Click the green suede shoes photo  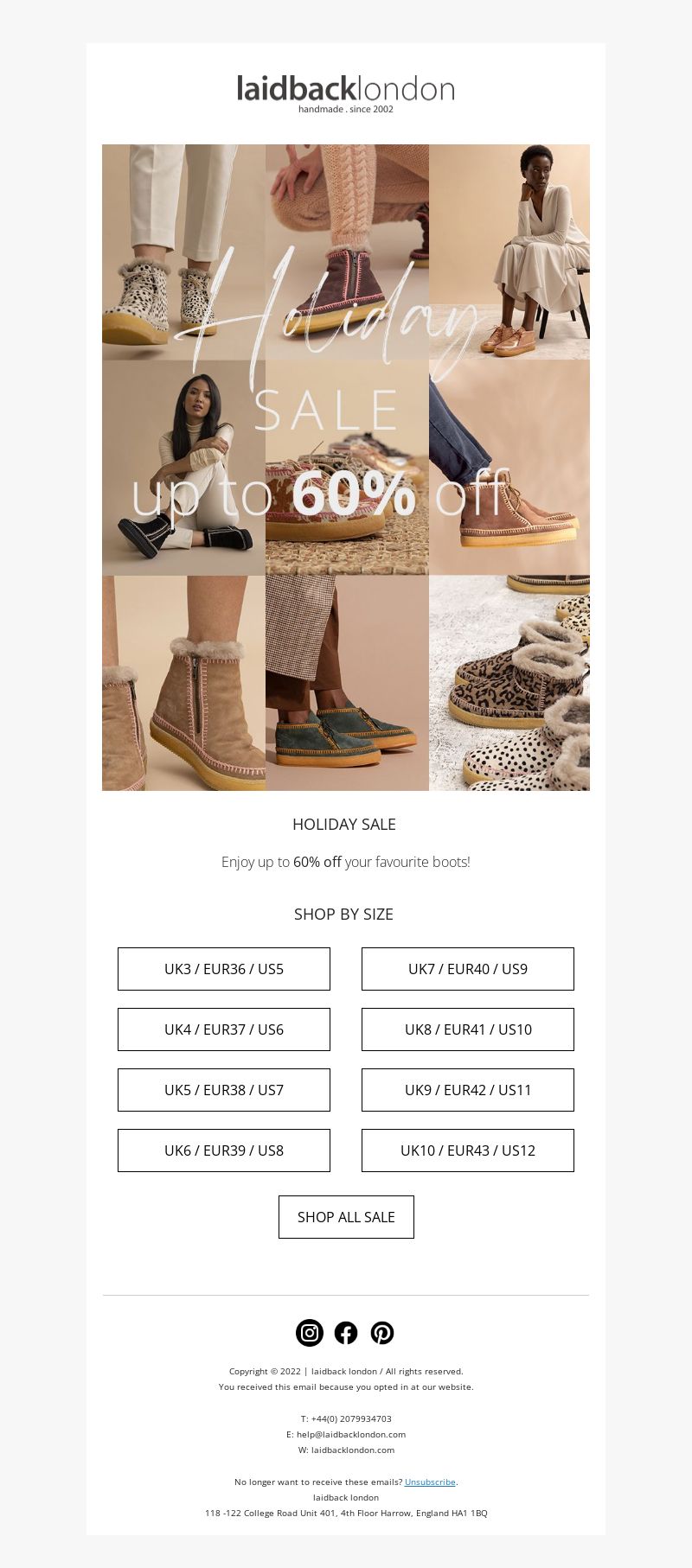[x=347, y=683]
